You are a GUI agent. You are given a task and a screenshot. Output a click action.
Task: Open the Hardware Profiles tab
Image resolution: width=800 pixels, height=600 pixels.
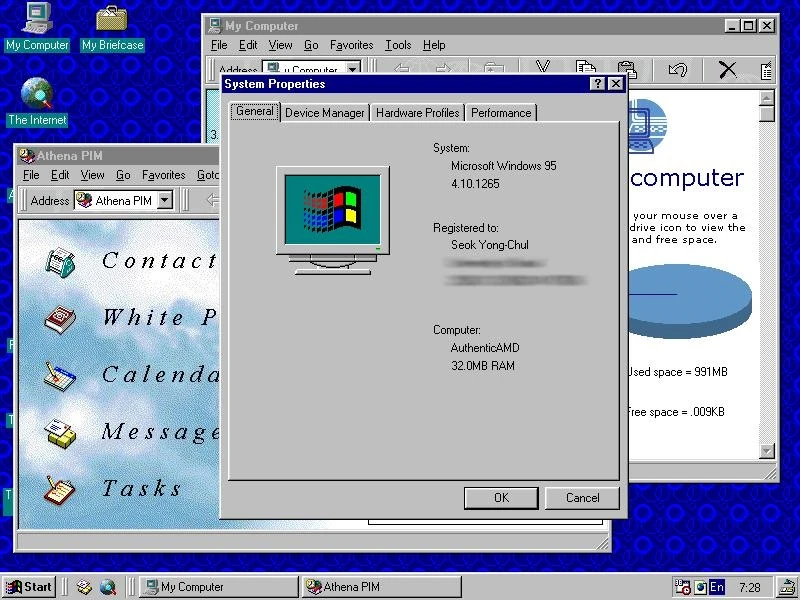click(x=417, y=113)
